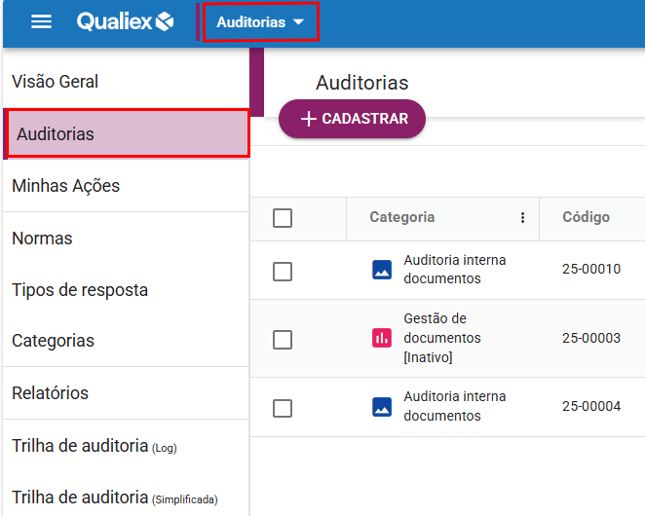Select checkbox for row 25-00003

pyautogui.click(x=283, y=340)
